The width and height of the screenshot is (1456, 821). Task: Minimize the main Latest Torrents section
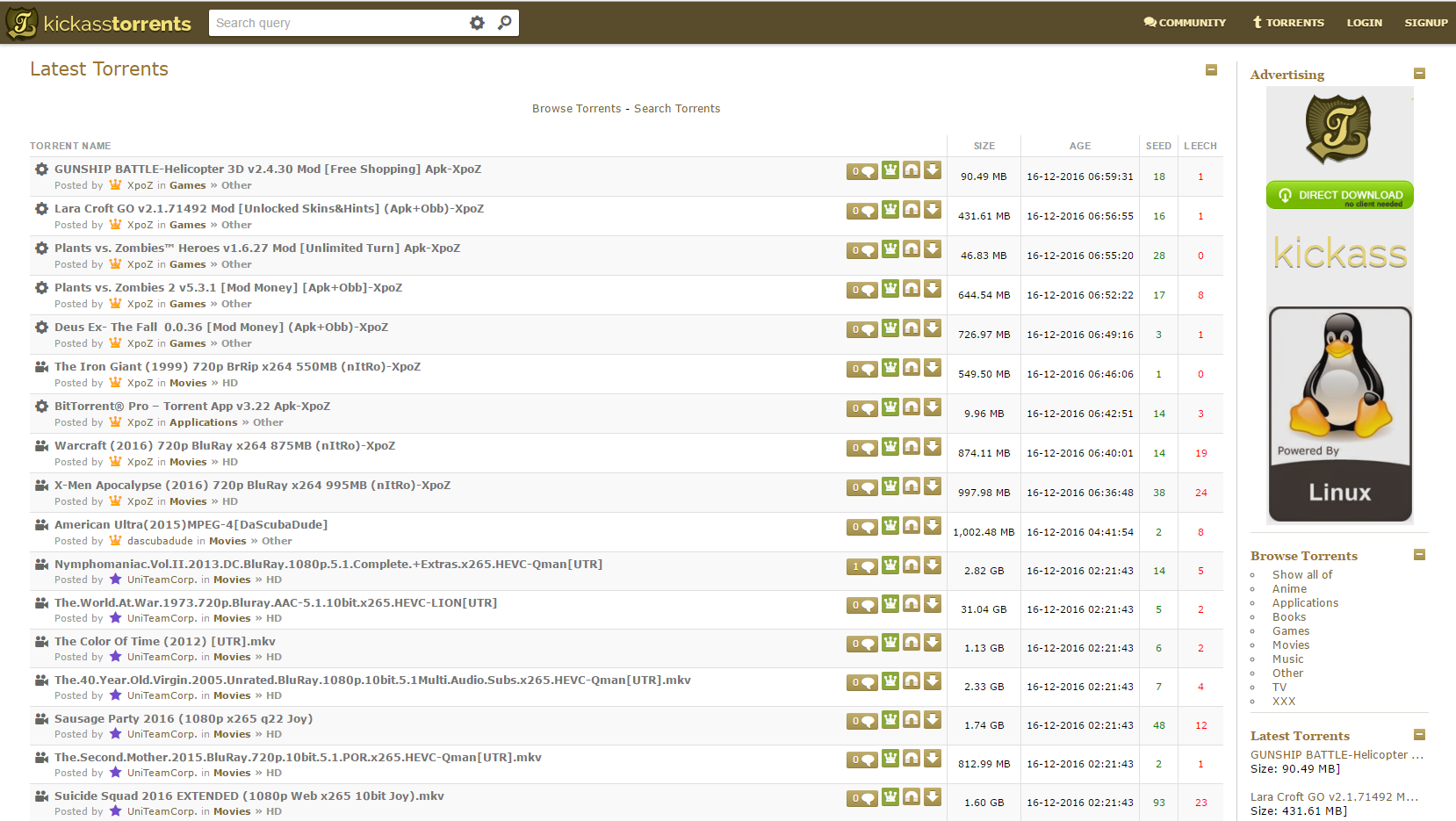click(x=1211, y=68)
